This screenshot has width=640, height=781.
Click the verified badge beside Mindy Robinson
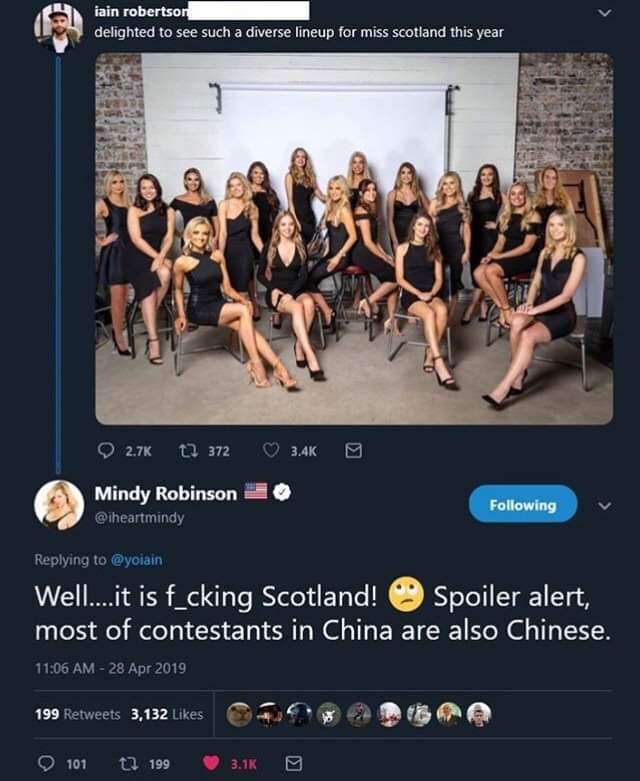[283, 492]
